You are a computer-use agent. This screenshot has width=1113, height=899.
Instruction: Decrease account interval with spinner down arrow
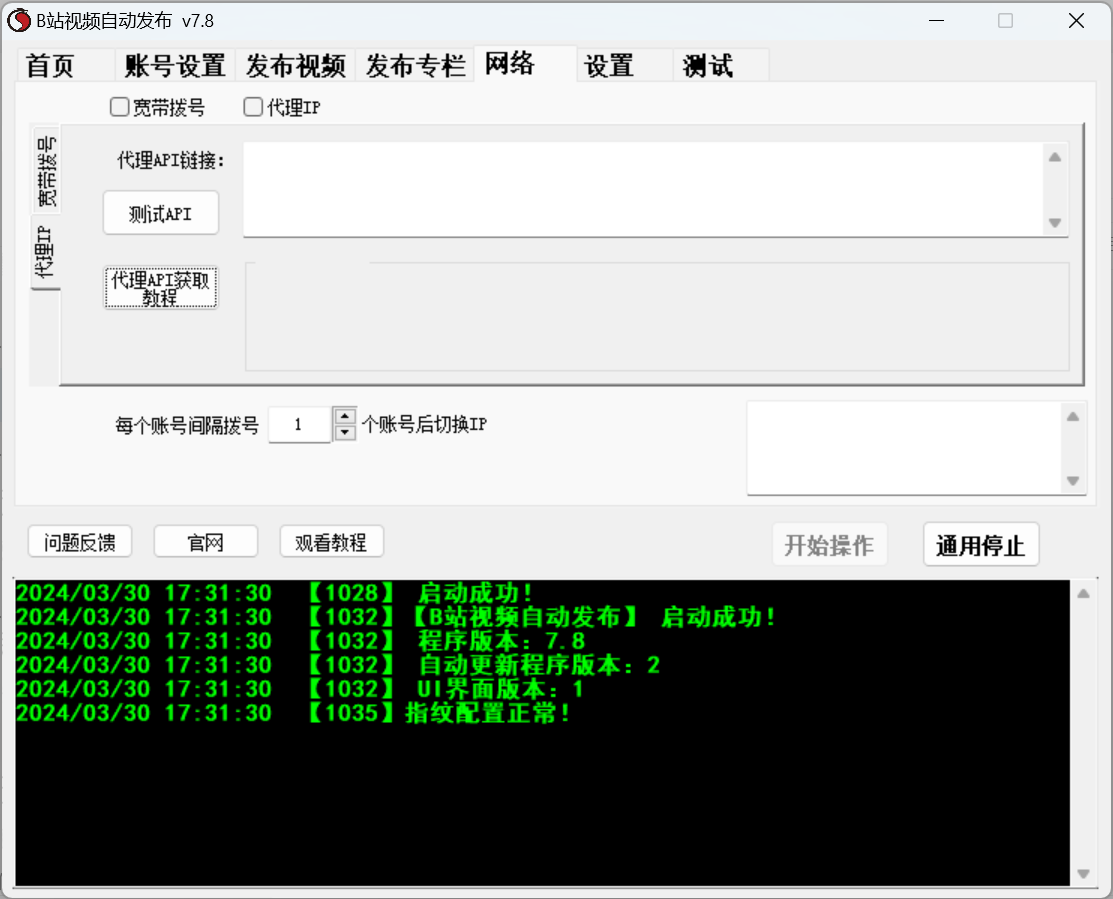pos(345,432)
